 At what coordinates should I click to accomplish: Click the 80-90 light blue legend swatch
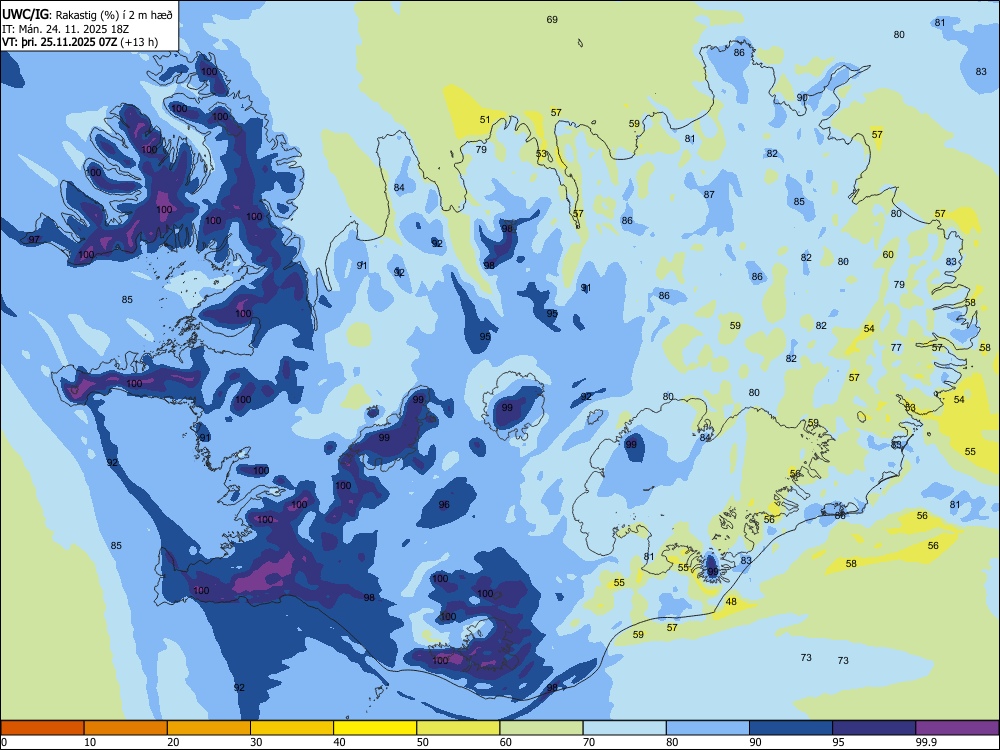tap(707, 728)
